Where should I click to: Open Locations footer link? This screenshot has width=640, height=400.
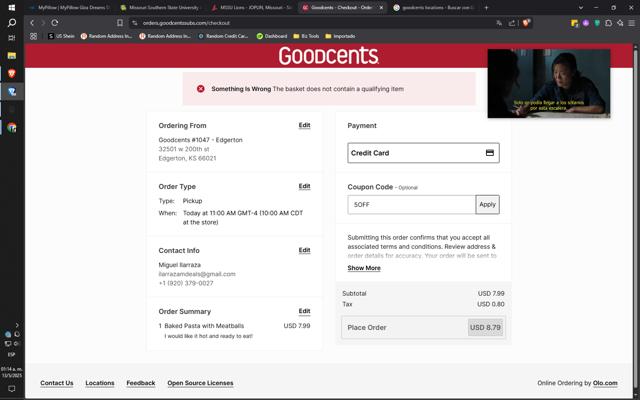[x=100, y=383]
